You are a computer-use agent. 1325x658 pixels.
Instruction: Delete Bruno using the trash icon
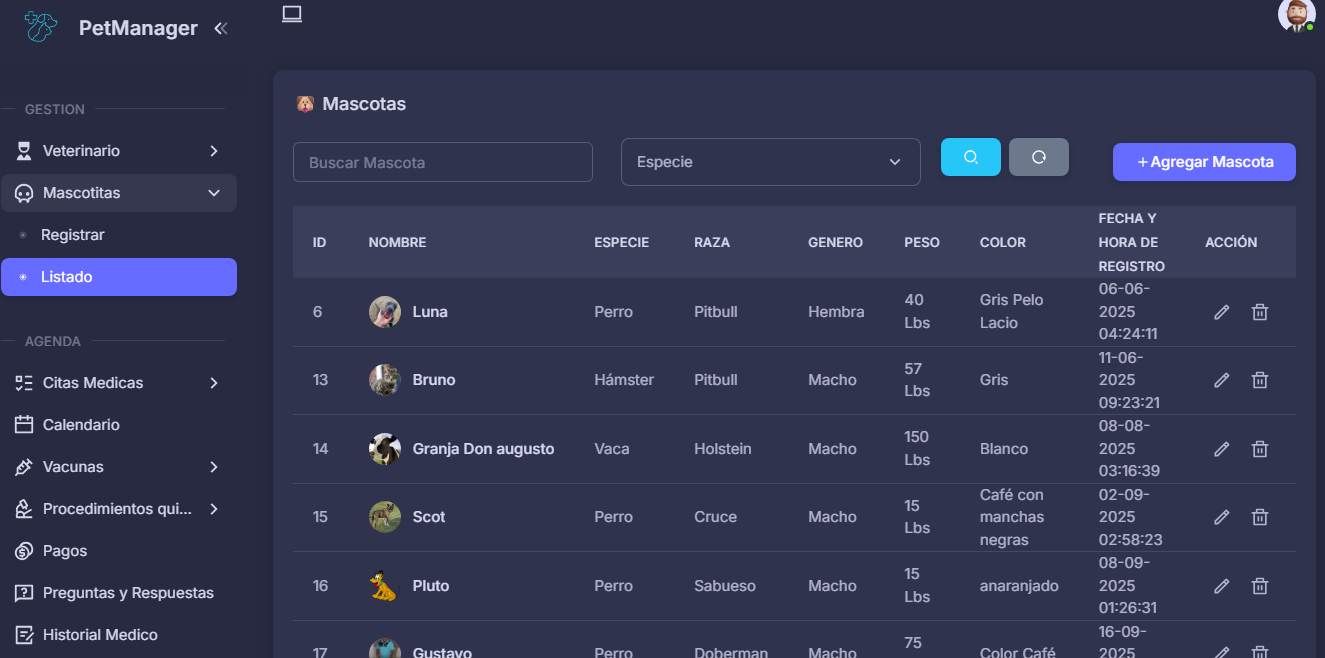(x=1260, y=380)
